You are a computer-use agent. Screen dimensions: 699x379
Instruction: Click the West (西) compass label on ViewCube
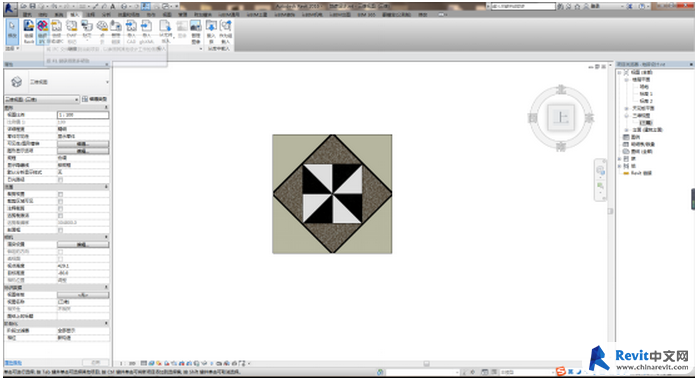[532, 118]
